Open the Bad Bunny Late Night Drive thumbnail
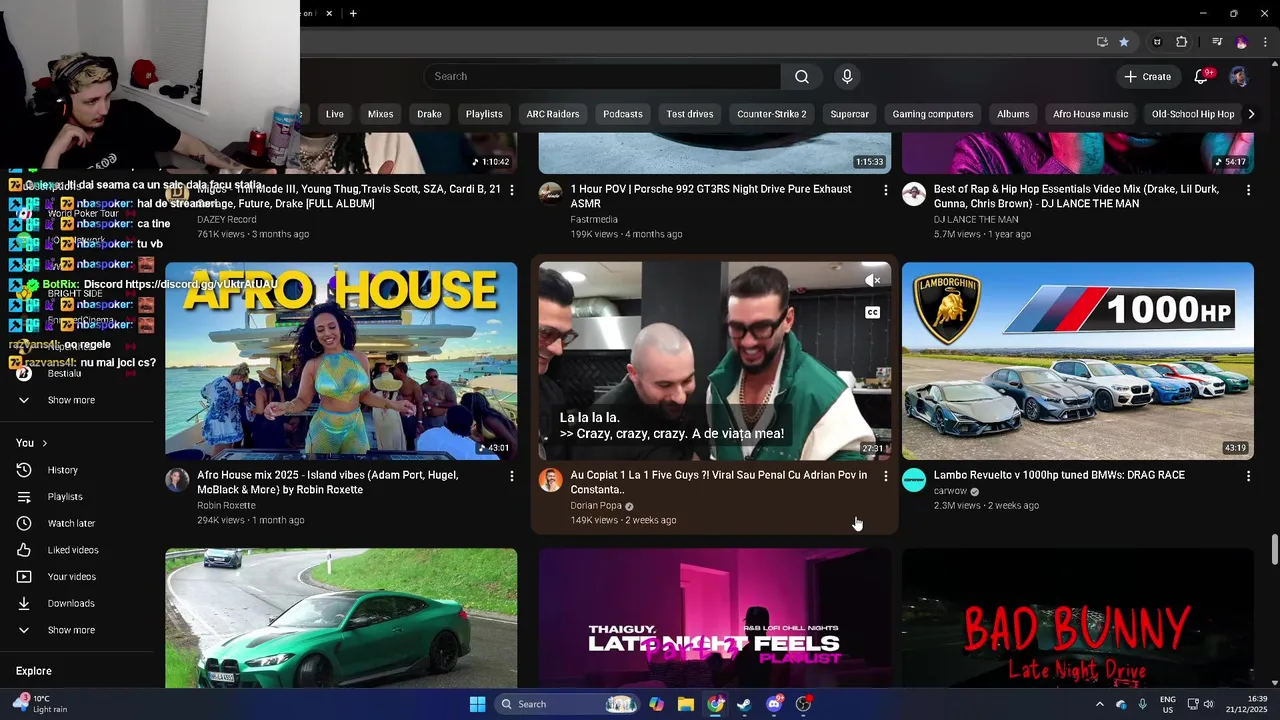This screenshot has width=1280, height=720. coord(1078,618)
